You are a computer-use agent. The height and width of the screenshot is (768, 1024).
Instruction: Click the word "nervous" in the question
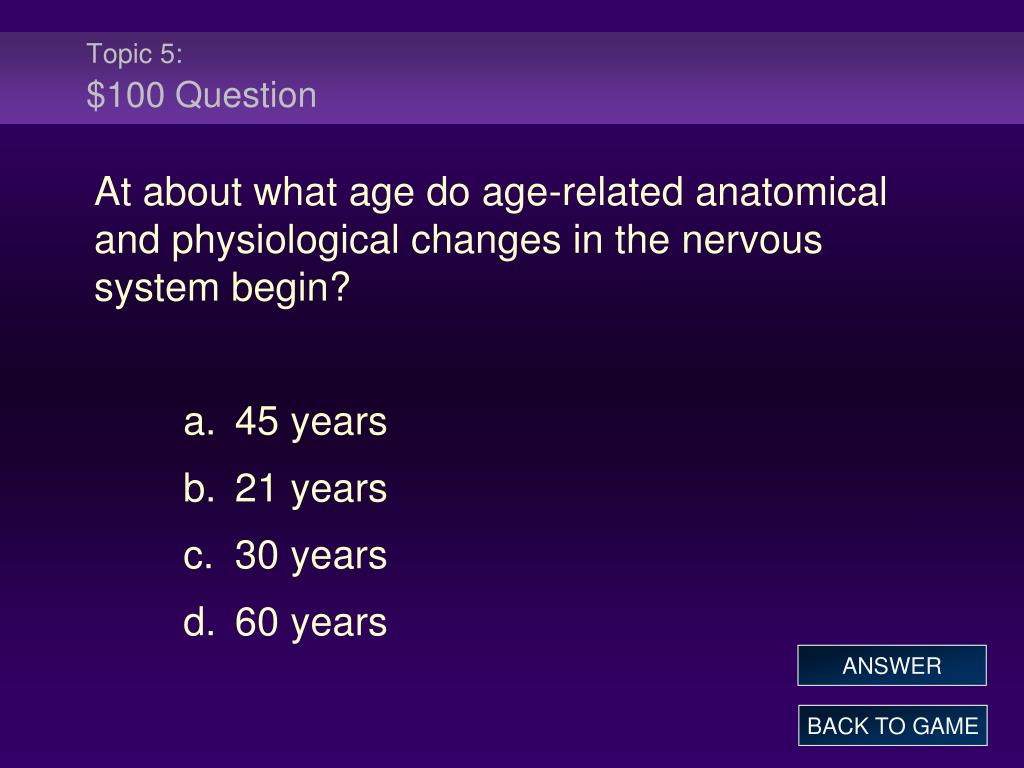752,240
